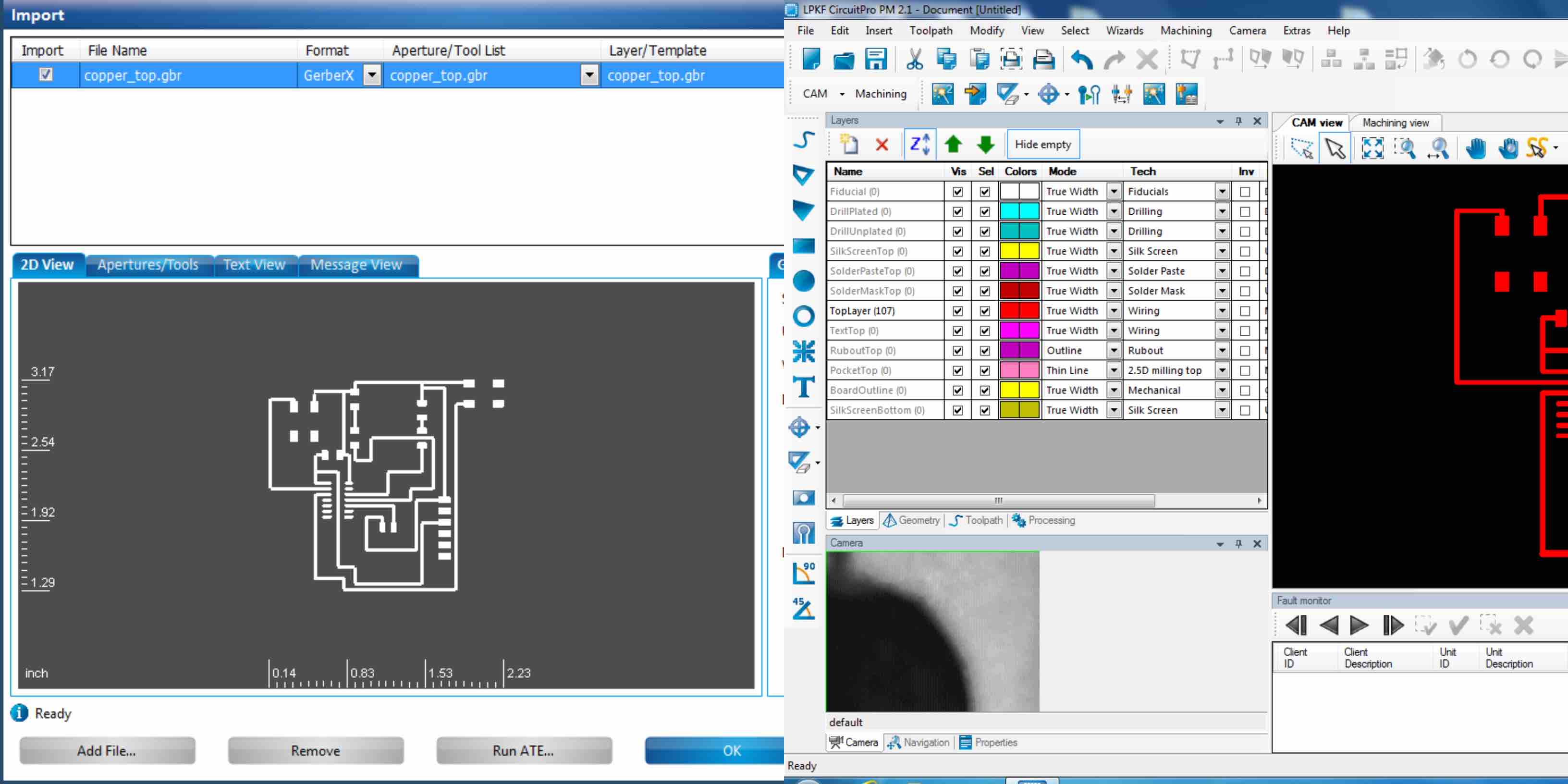
Task: Click OK to confirm the import
Action: (x=715, y=750)
